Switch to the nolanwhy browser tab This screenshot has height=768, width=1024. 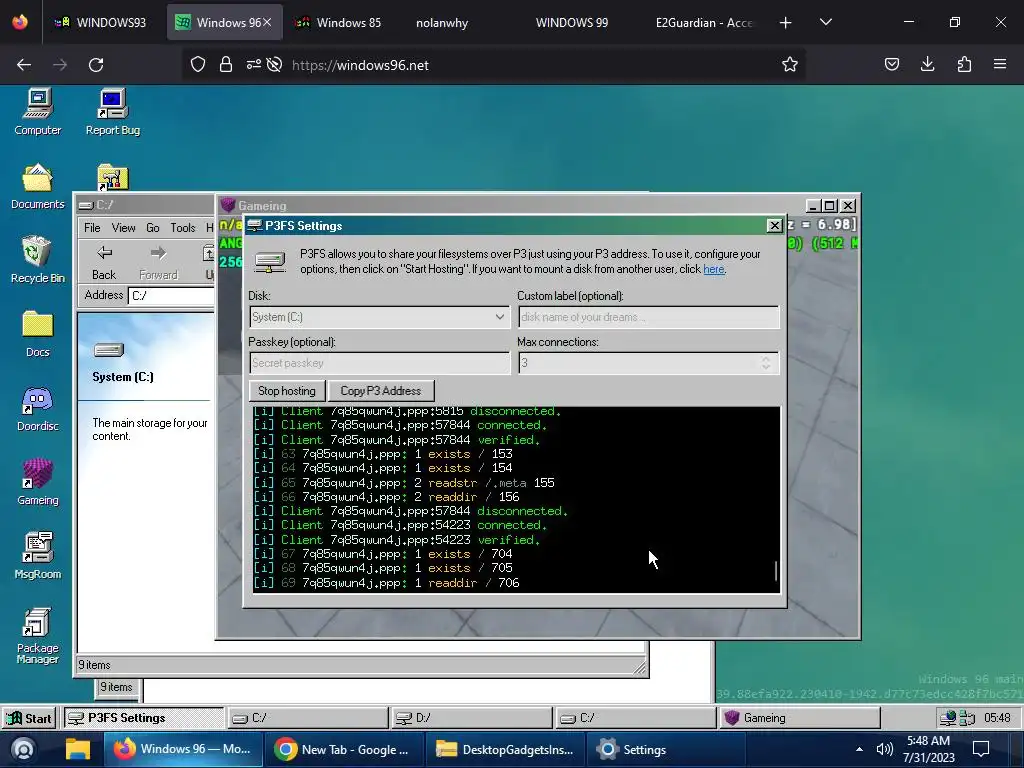(442, 23)
